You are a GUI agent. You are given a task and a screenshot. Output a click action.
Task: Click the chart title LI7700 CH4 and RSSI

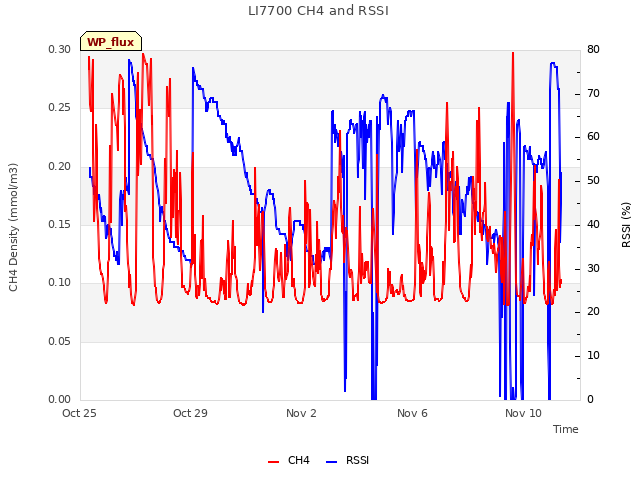coord(318,11)
